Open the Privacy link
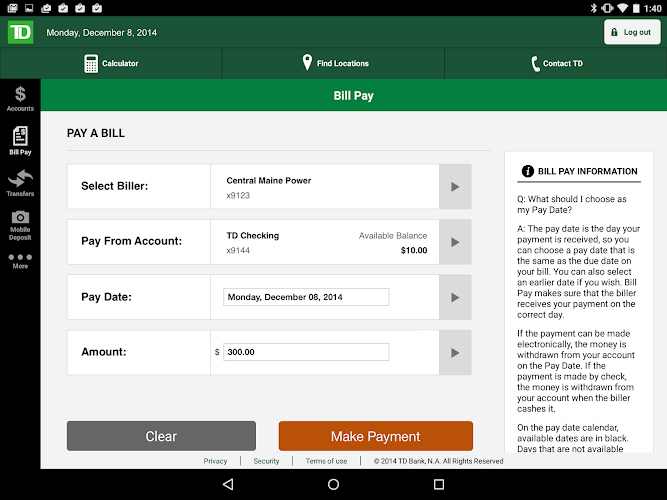Screen dimensions: 667x500 215,461
